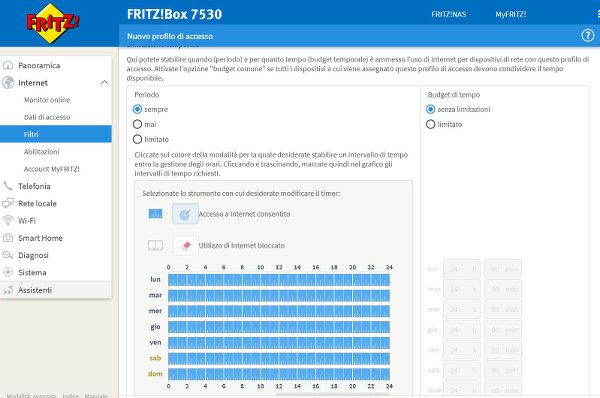Viewport: 600px width, 398px height.
Task: Click the lun minutes budget field
Action: point(503,269)
